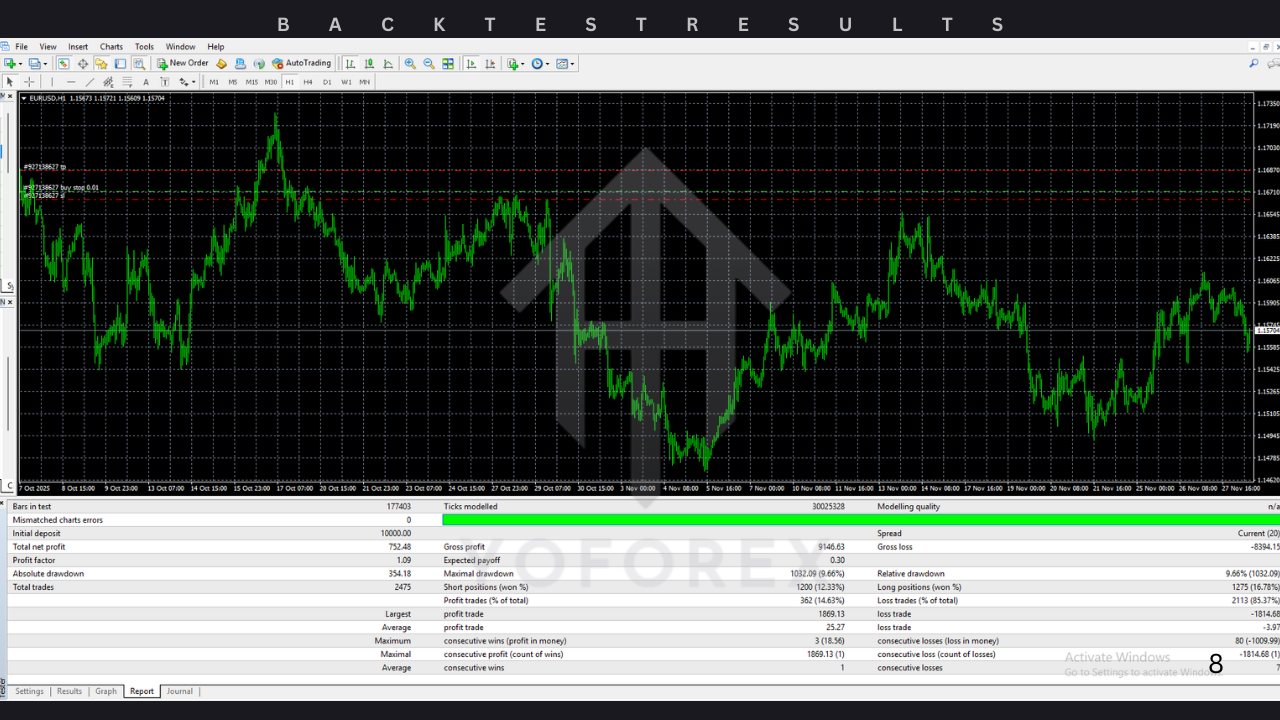This screenshot has height=720, width=1280.
Task: Zoom in on the chart
Action: tap(410, 63)
